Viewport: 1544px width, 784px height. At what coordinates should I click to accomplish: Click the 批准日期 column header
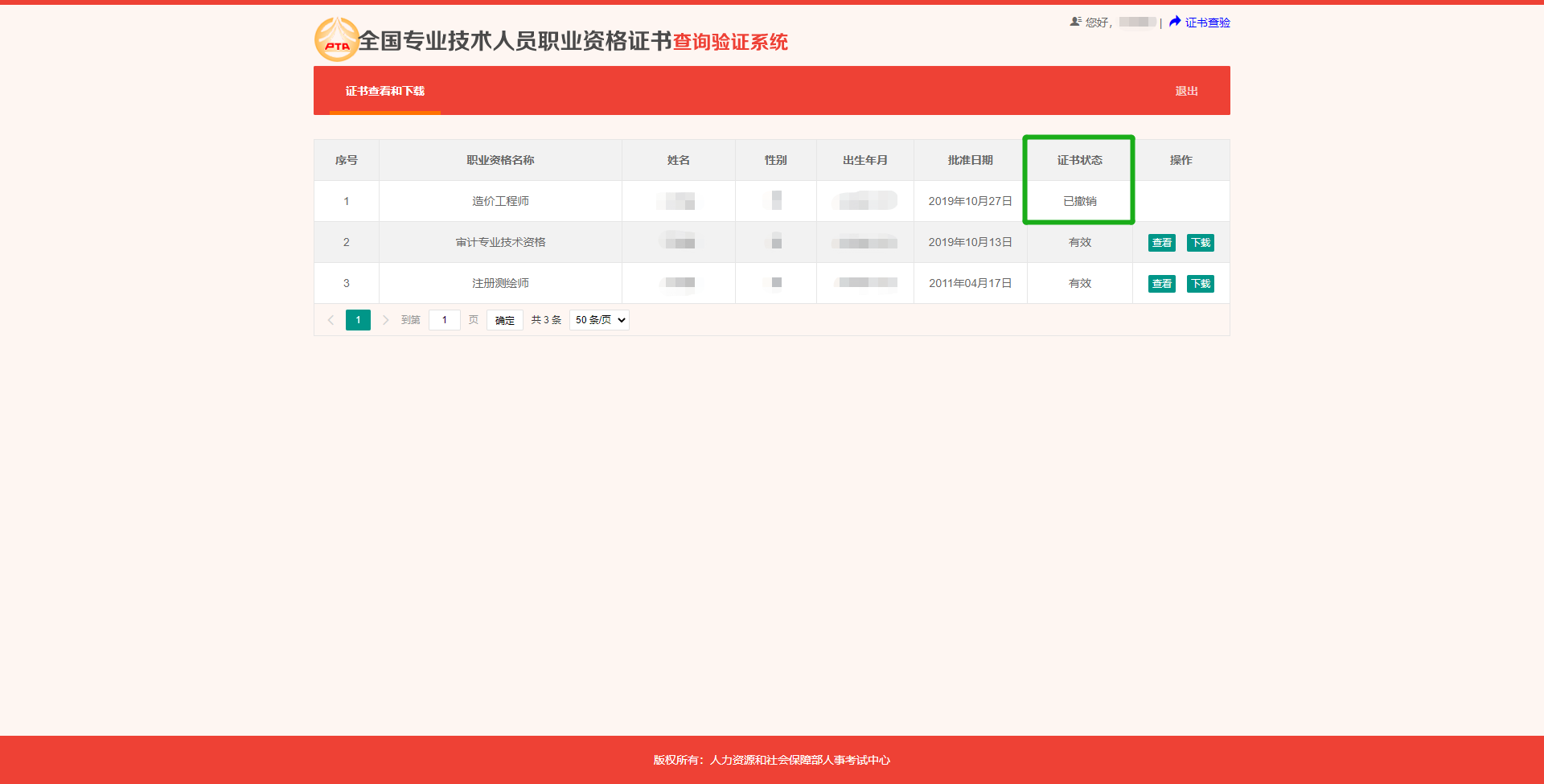(970, 160)
